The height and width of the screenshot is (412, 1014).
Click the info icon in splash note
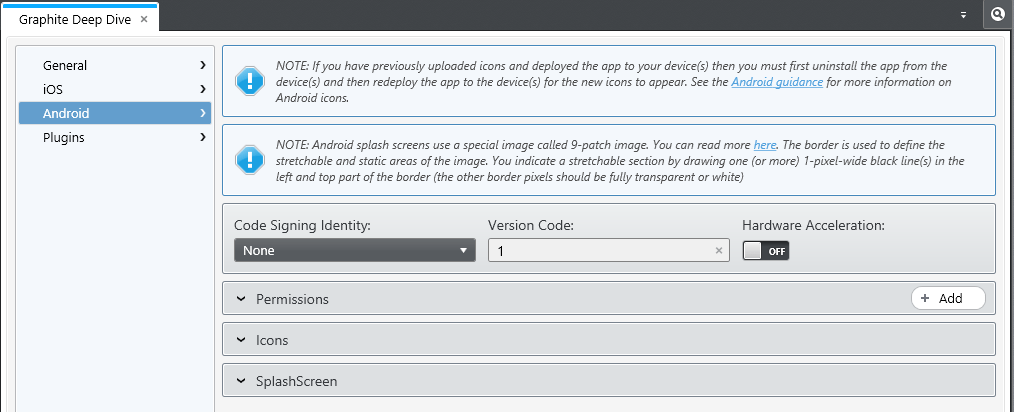(250, 160)
